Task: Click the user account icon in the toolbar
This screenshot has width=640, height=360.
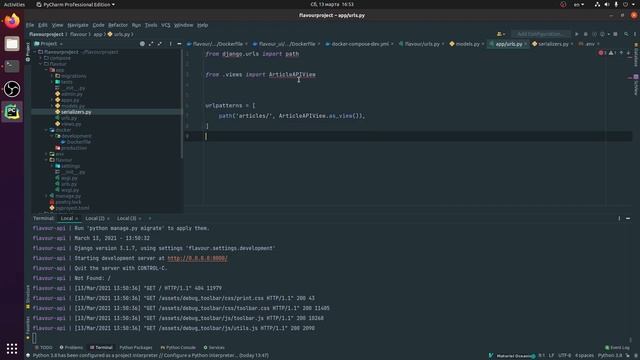Action: click(500, 34)
